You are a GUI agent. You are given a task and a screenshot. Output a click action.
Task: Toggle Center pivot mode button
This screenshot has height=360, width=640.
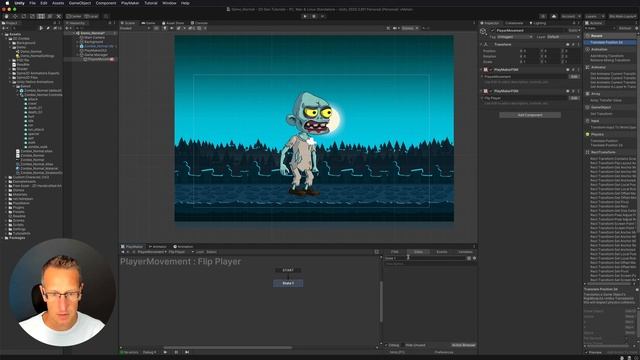pyautogui.click(x=74, y=16)
